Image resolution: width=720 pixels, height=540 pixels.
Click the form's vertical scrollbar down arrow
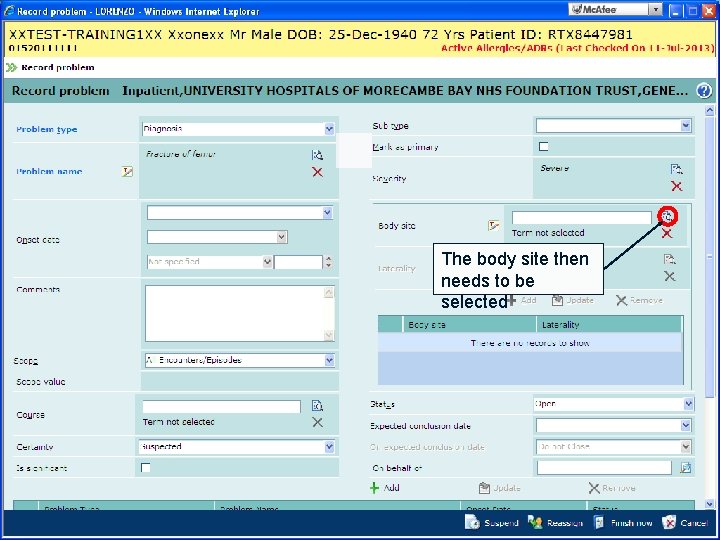(x=709, y=504)
